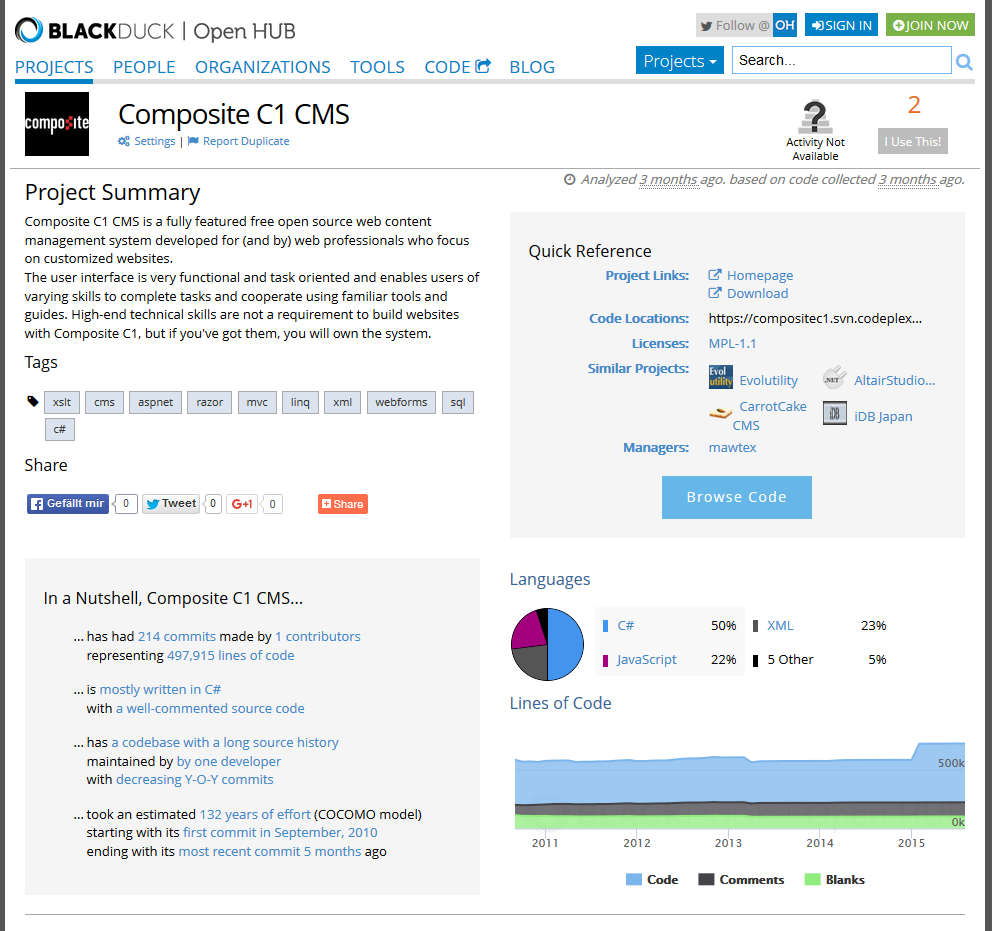The width and height of the screenshot is (992, 931).
Task: Open the Languages section heading link
Action: (550, 579)
